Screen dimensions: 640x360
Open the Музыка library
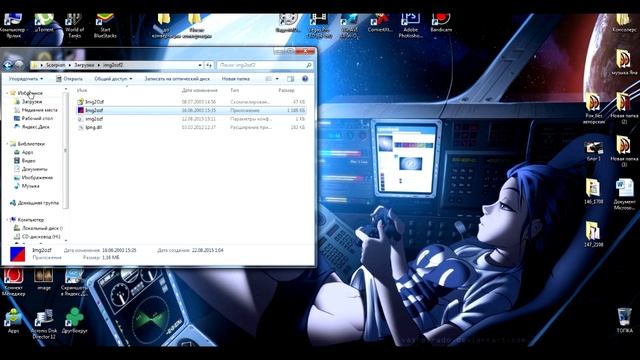tap(27, 186)
